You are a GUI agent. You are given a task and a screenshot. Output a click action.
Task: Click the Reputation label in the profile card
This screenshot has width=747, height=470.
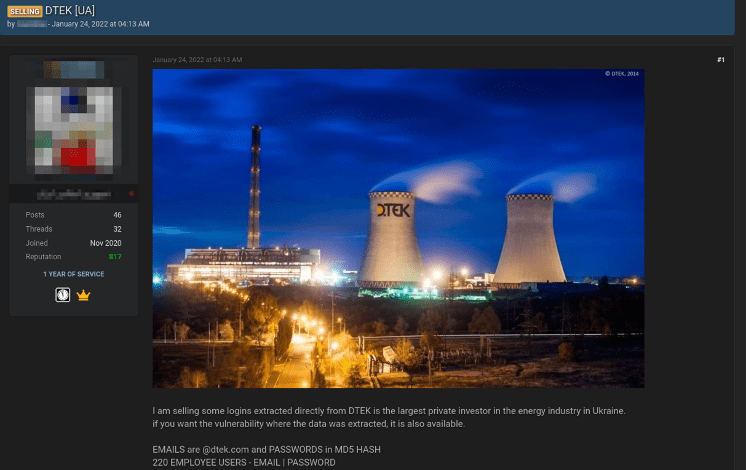pyautogui.click(x=43, y=257)
